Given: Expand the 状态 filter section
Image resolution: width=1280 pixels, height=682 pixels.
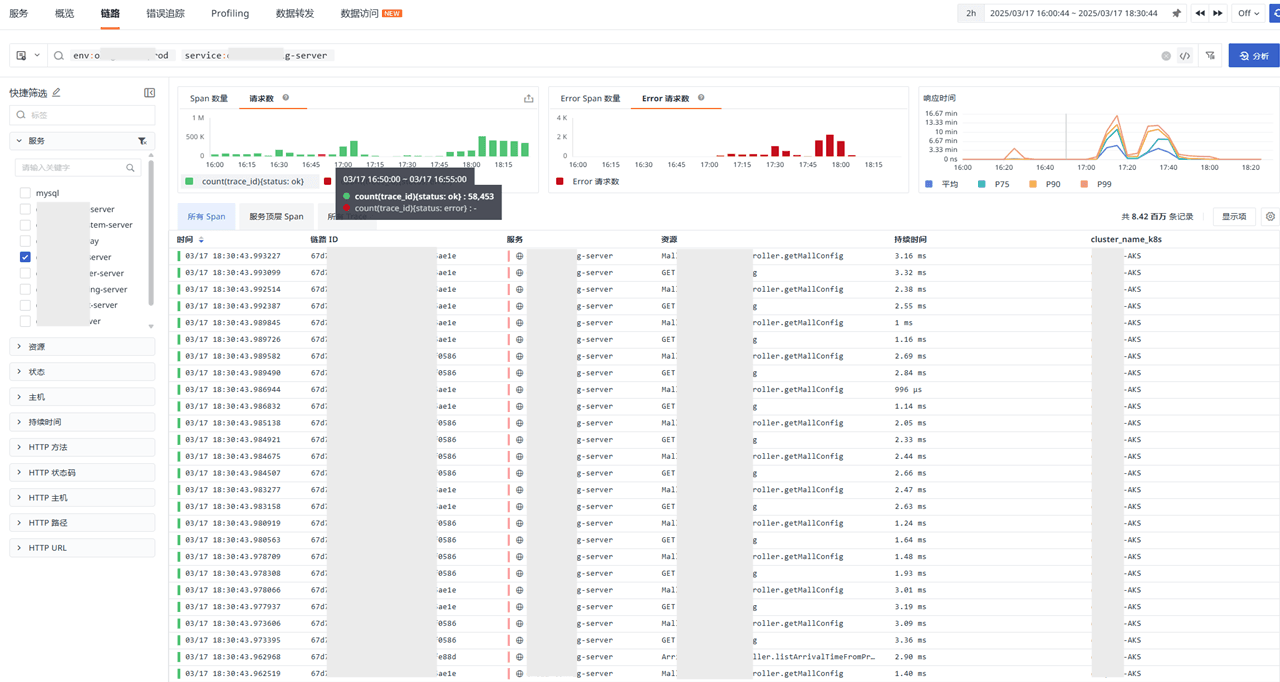Looking at the screenshot, I should [x=82, y=372].
